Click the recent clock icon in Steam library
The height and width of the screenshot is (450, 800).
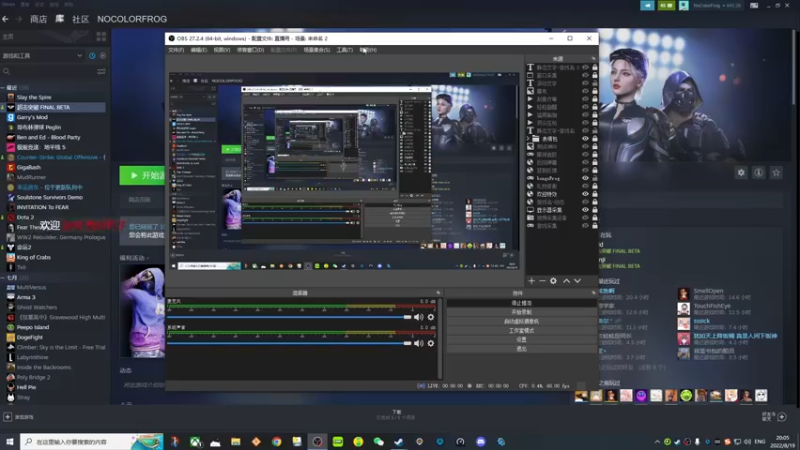coord(92,56)
